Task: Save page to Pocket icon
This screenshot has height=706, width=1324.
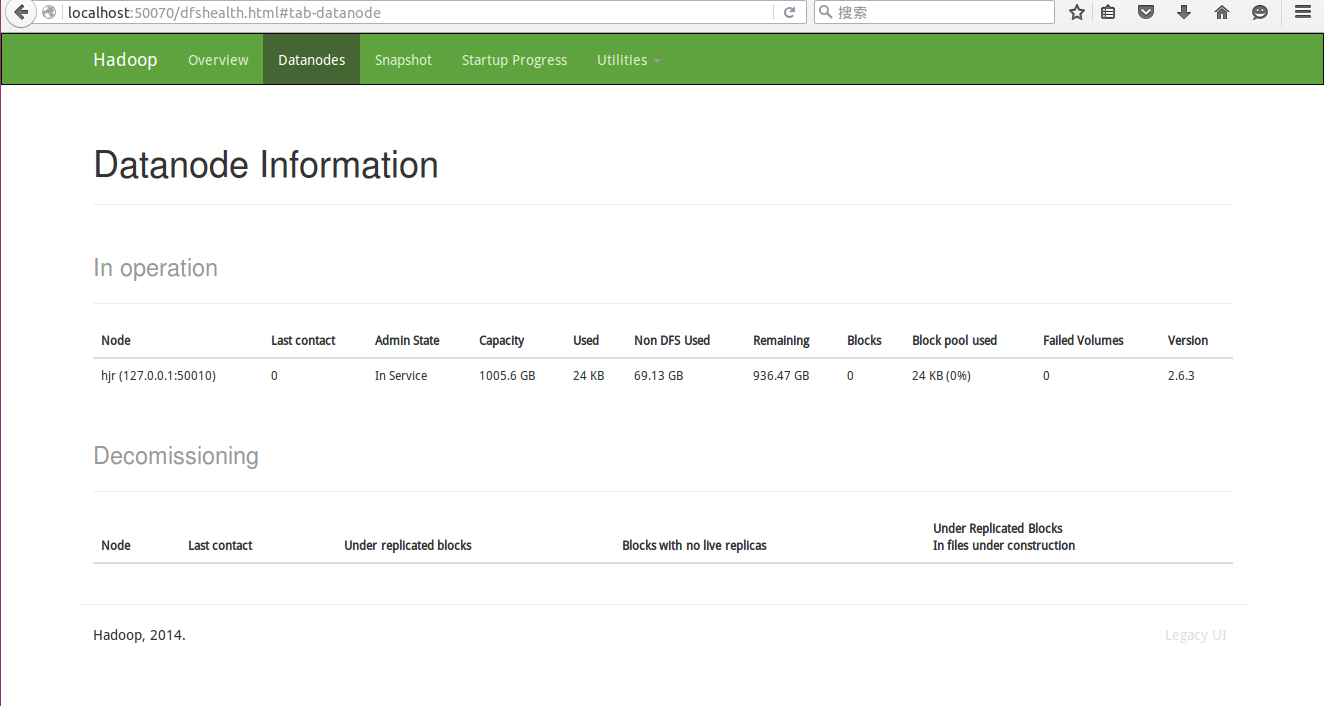Action: (x=1146, y=13)
